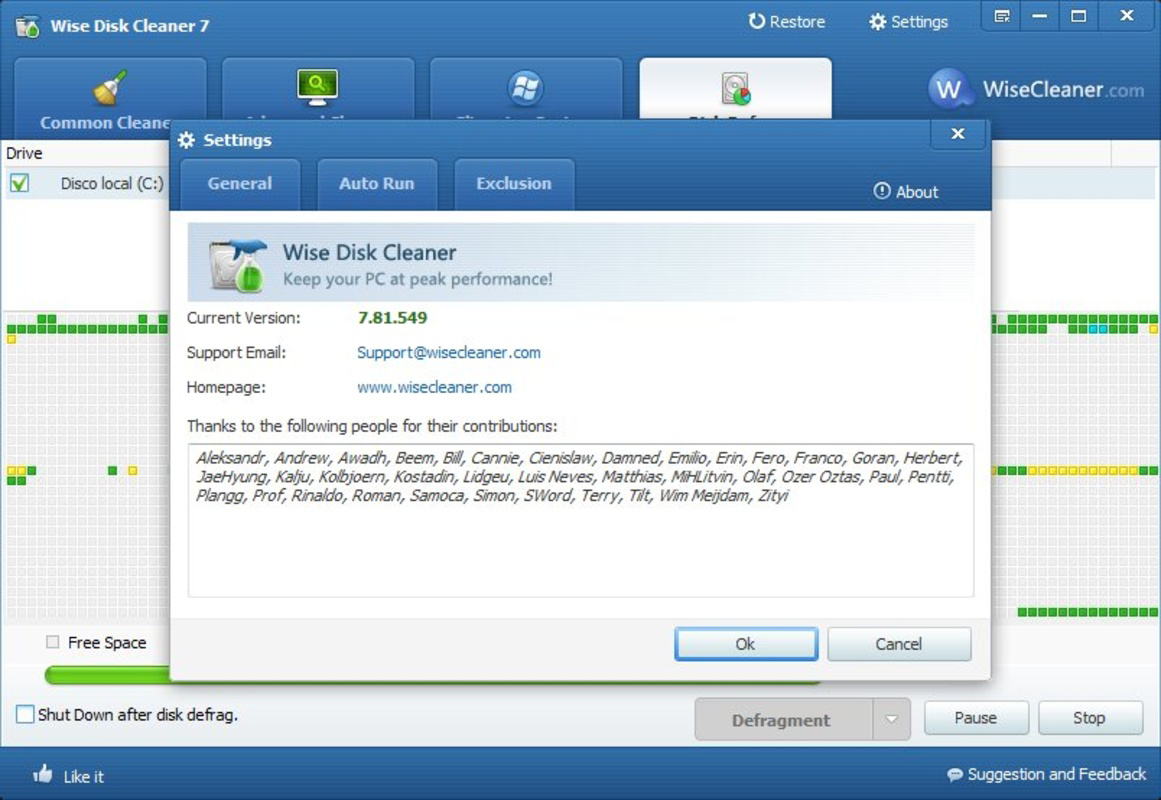Toggle the Free Space legend checkbox
This screenshot has height=800, width=1161.
53,642
